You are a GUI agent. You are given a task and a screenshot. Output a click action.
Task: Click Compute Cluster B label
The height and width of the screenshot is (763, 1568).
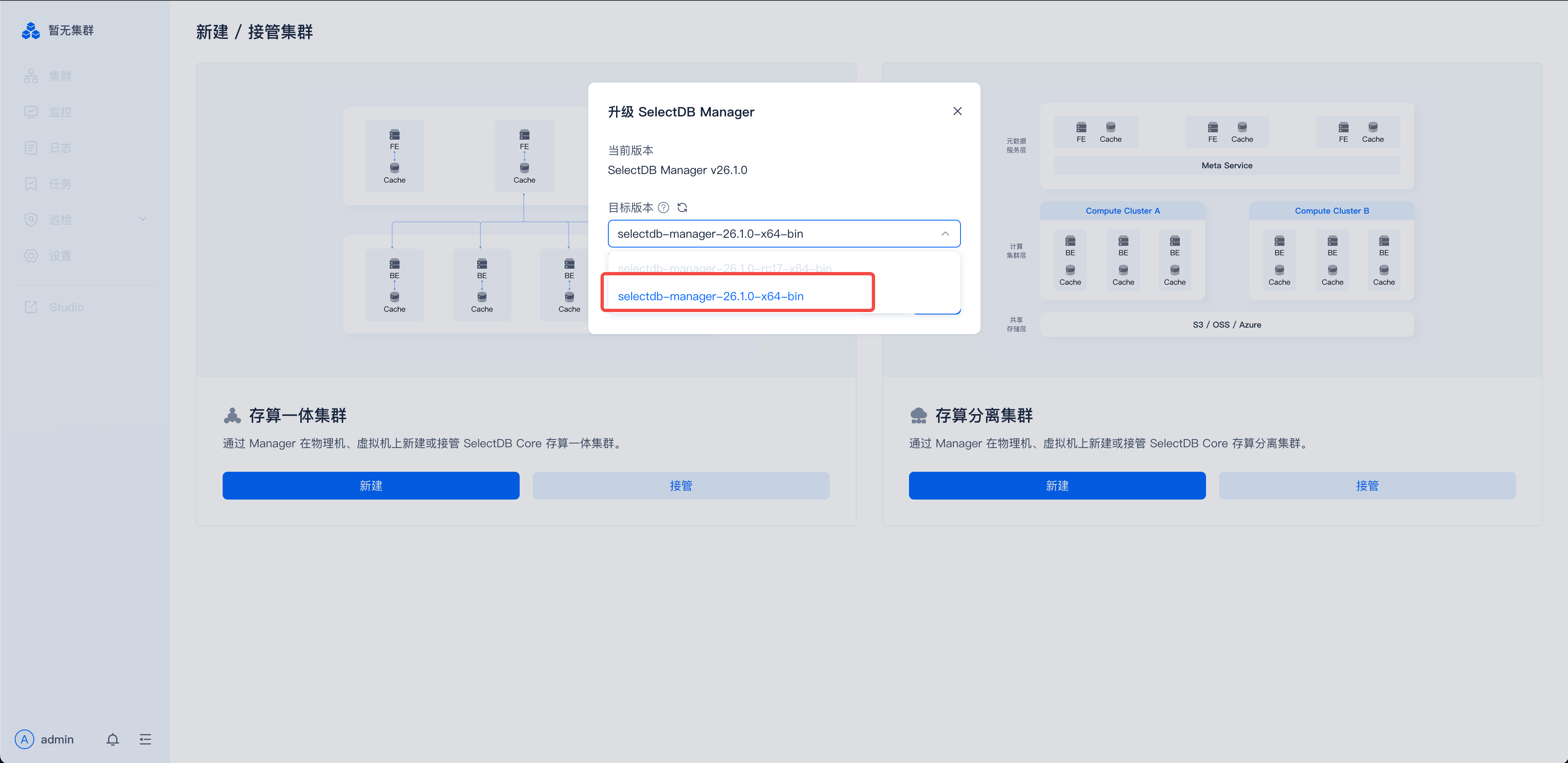tap(1332, 210)
